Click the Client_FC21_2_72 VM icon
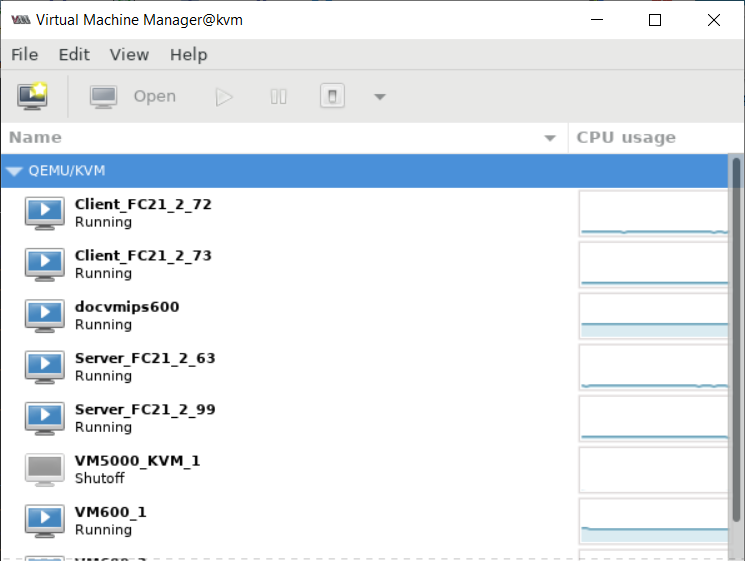Viewport: 745px width, 561px height. (45, 213)
